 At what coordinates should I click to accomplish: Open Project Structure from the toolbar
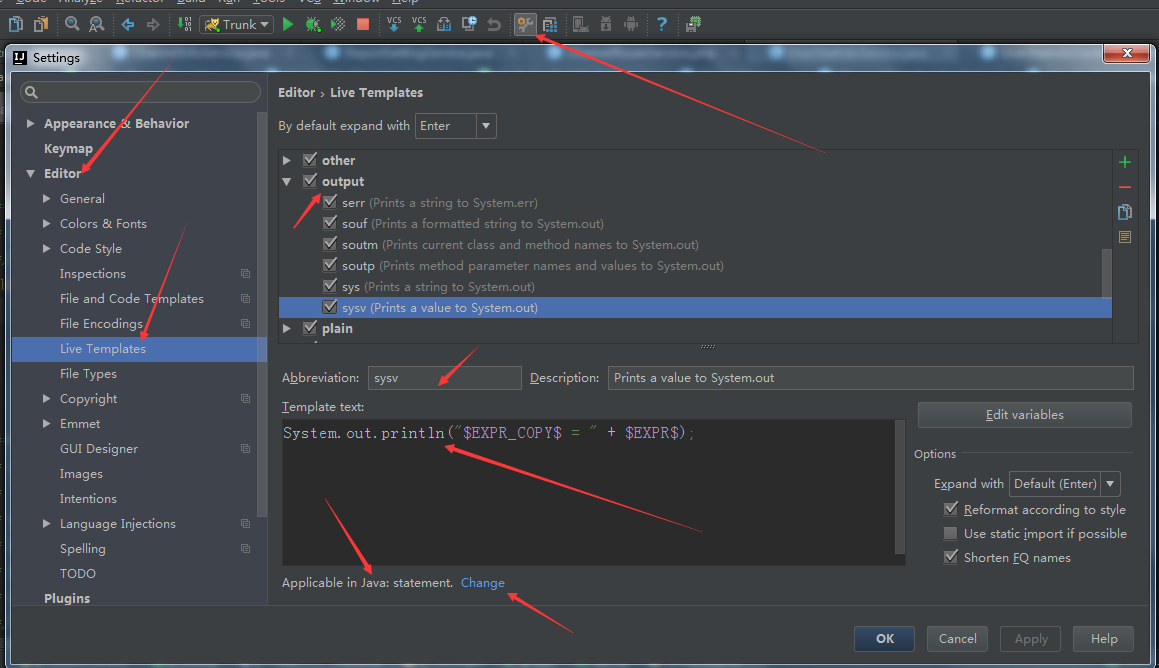[548, 24]
